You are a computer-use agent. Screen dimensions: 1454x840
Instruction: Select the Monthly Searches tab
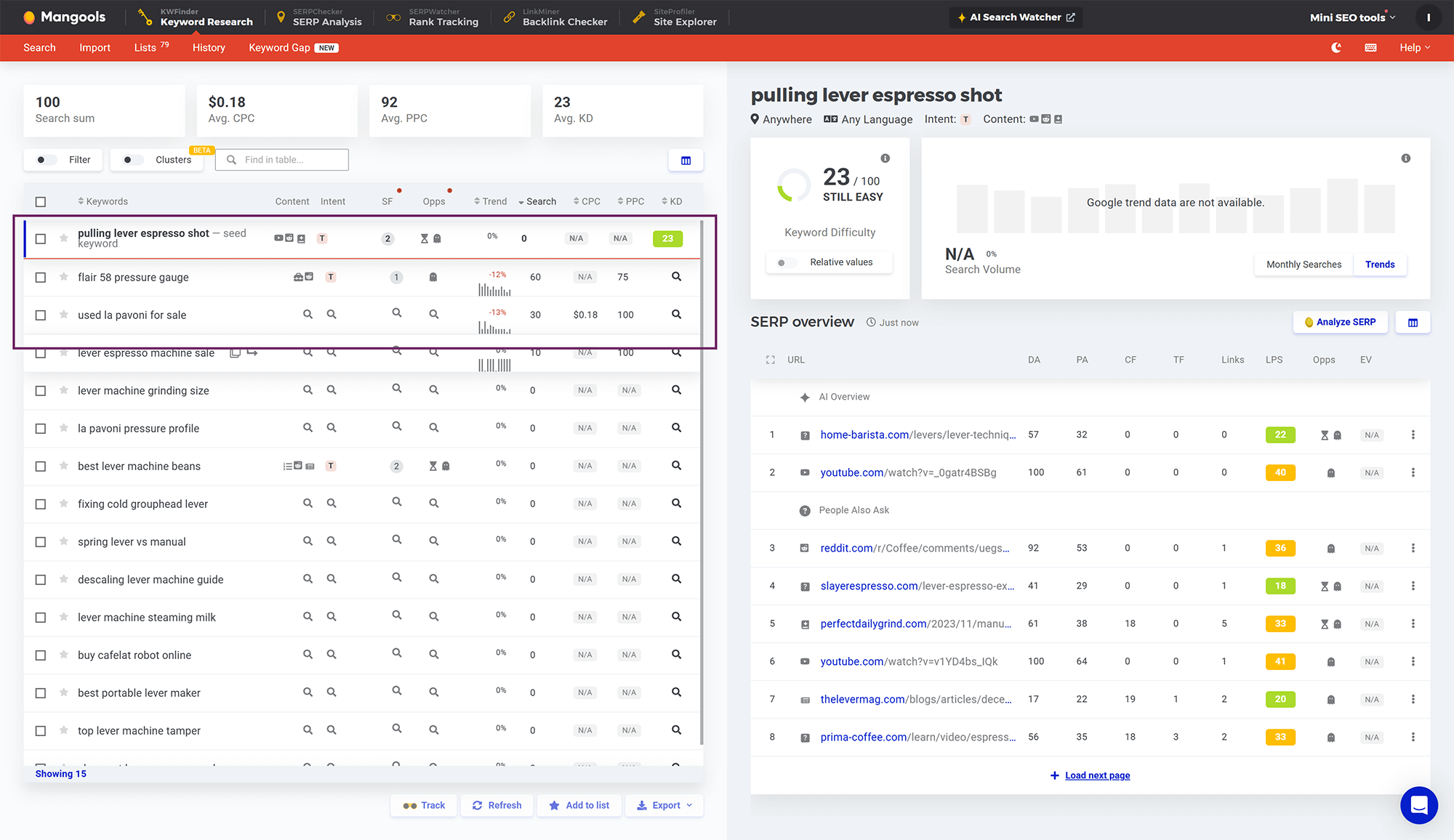pos(1303,264)
